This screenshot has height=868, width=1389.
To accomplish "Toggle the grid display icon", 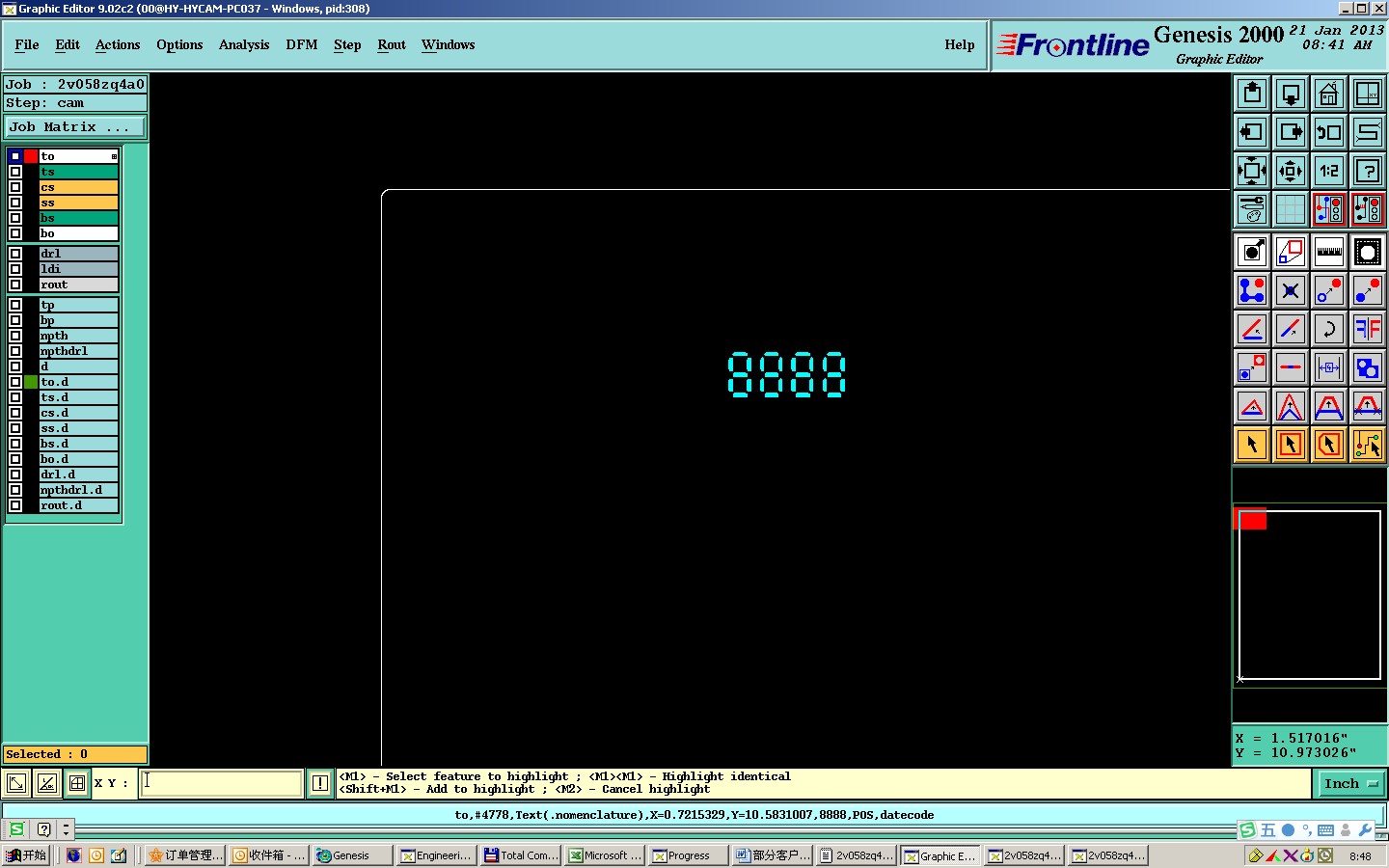I will 1291,209.
